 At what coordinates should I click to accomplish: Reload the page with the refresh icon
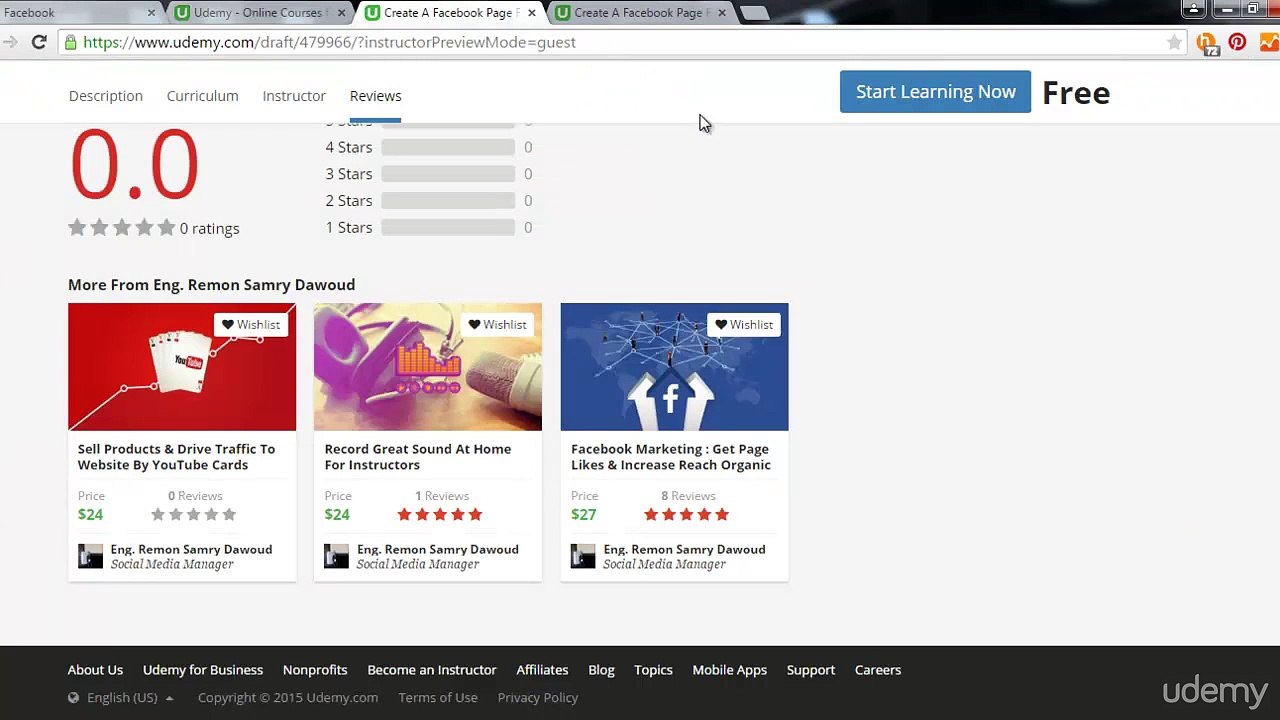pos(39,42)
